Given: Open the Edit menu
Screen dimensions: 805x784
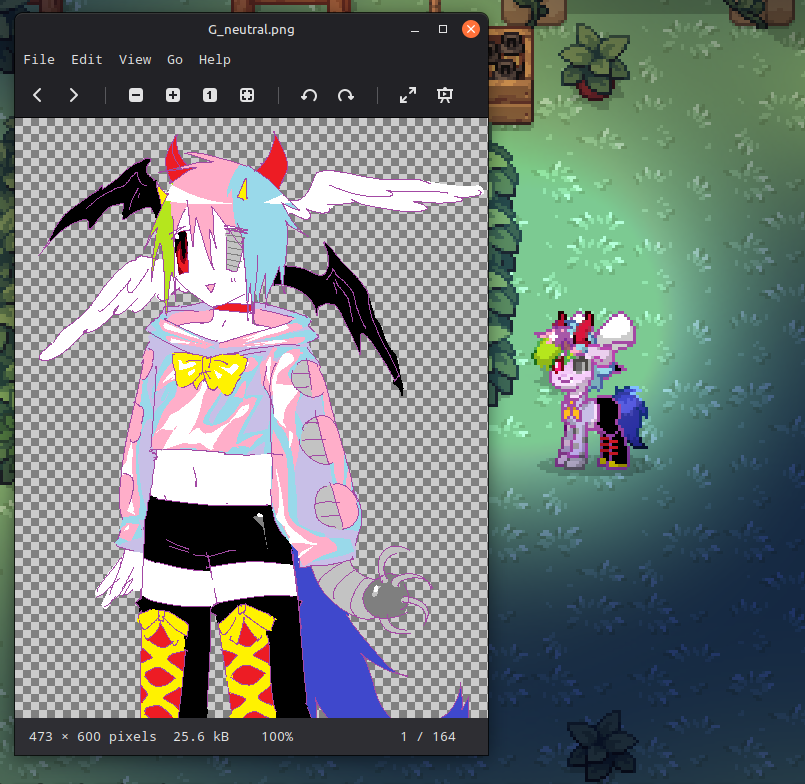Looking at the screenshot, I should [87, 60].
